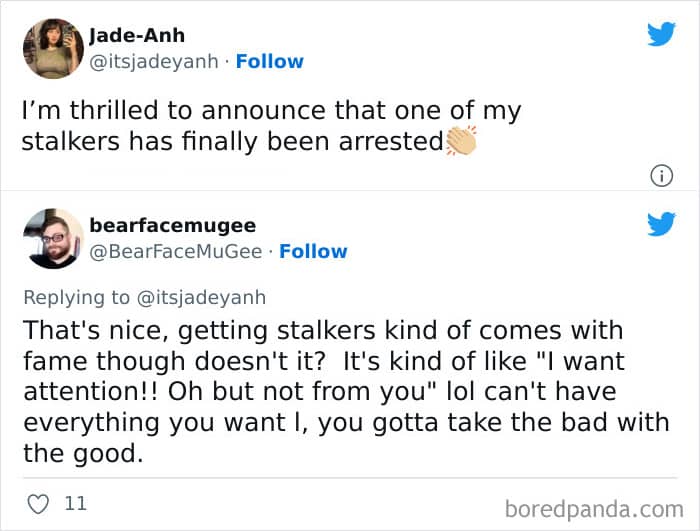Open the Jade-Anh display name
Screen dimensions: 700x531
click(137, 36)
